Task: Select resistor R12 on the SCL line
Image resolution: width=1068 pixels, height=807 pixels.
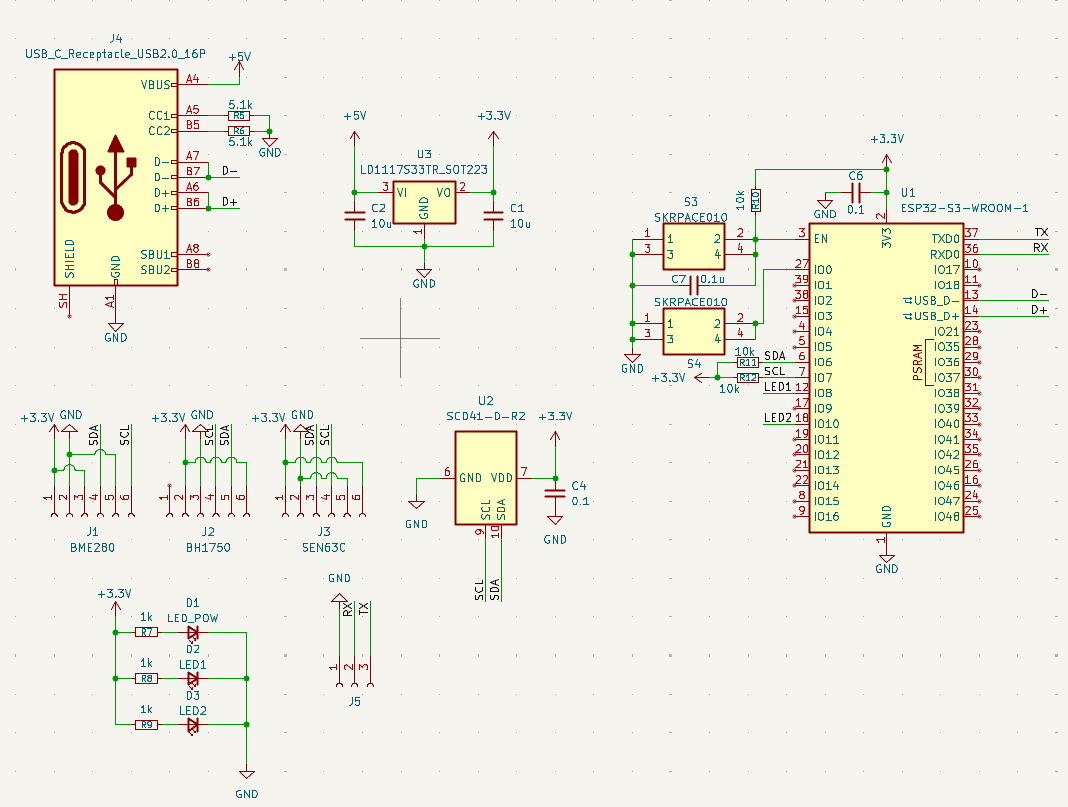Action: click(x=748, y=377)
